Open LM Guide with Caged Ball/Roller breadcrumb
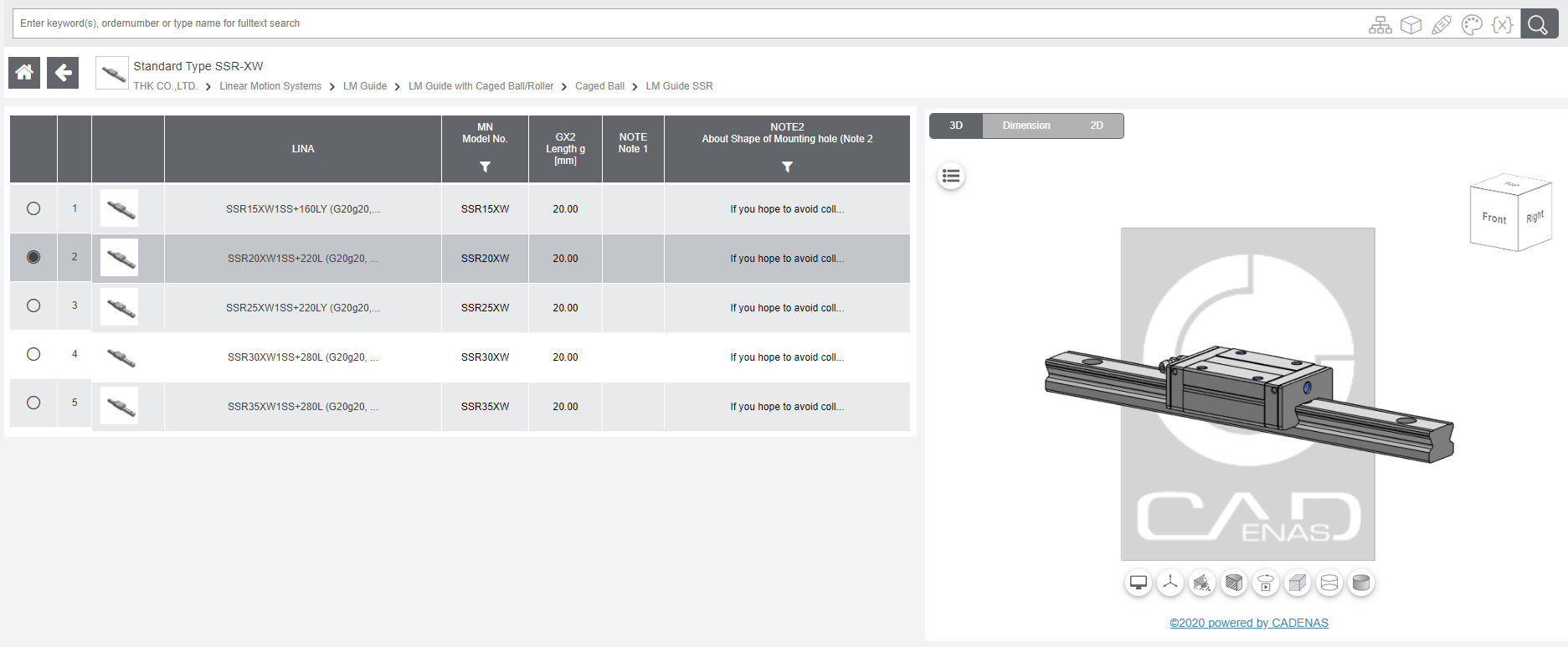Viewport: 1568px width, 647px height. [x=481, y=86]
